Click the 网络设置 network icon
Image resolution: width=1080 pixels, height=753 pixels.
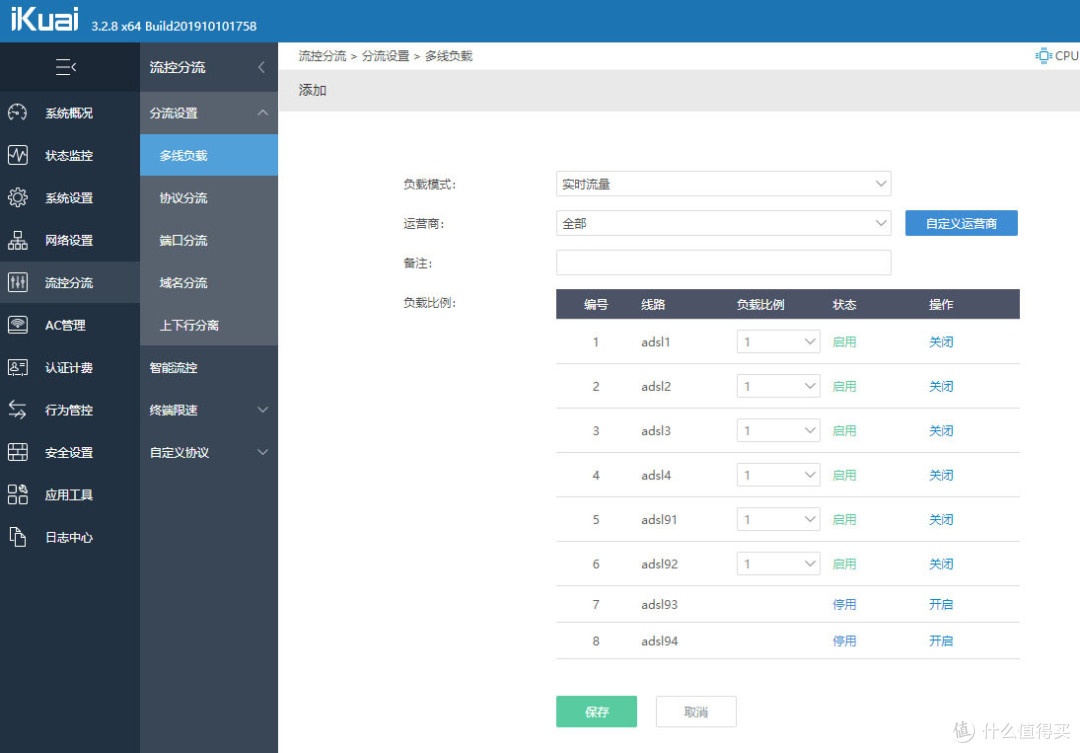pyautogui.click(x=18, y=240)
